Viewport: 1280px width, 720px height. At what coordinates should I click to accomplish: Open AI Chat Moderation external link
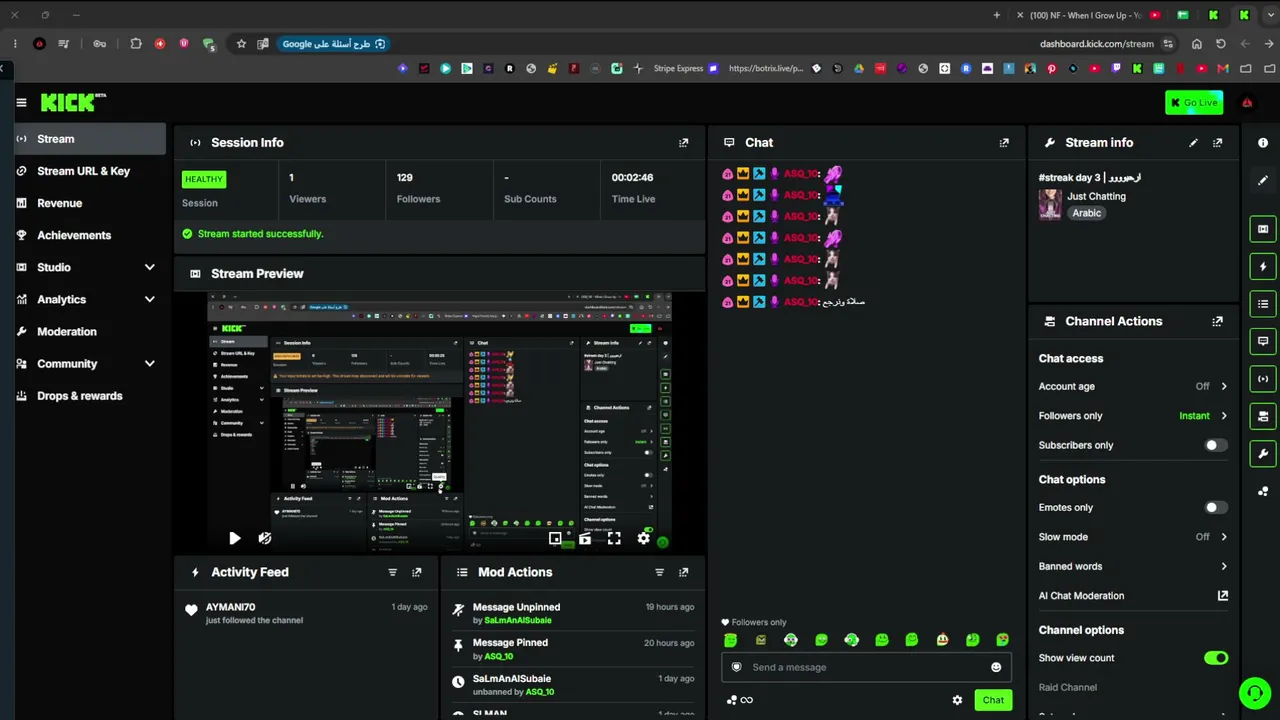1222,596
